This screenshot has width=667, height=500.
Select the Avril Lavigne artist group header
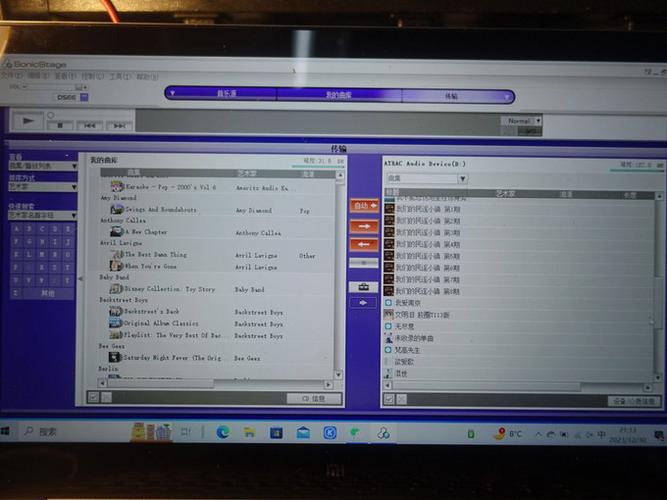[121, 243]
